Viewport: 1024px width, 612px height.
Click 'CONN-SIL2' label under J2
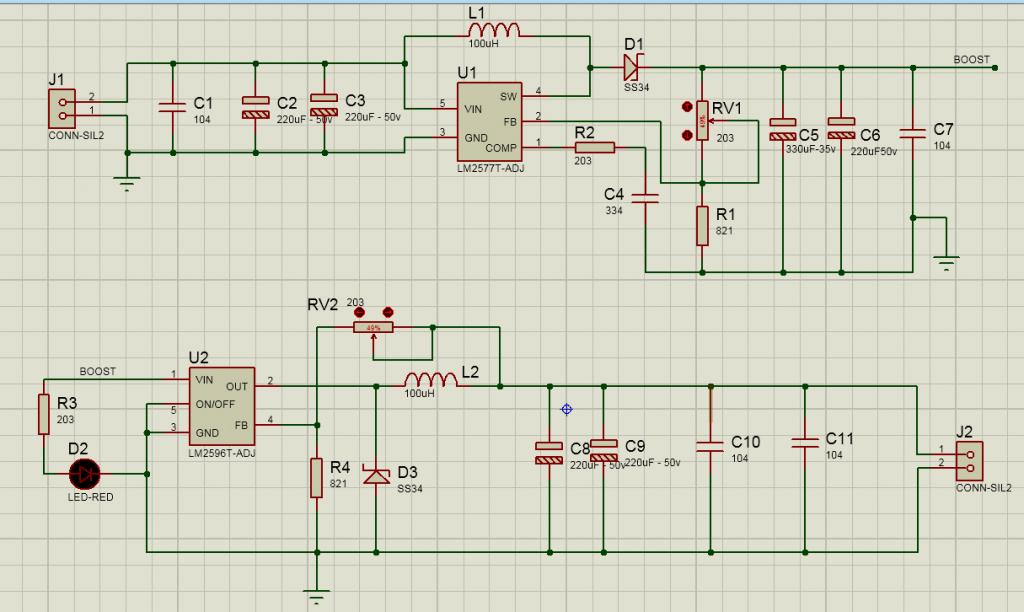point(984,488)
